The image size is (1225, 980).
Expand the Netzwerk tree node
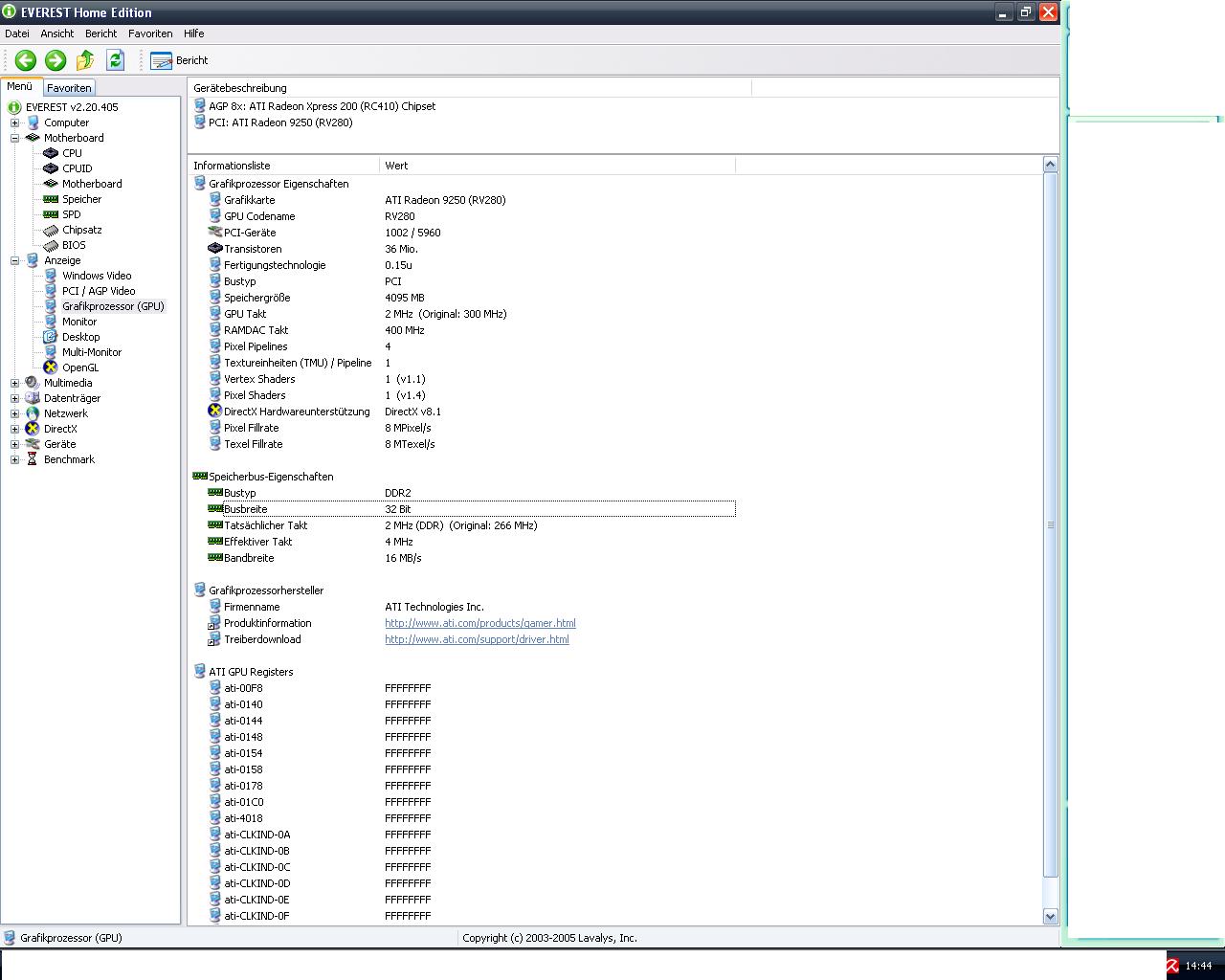pos(14,413)
